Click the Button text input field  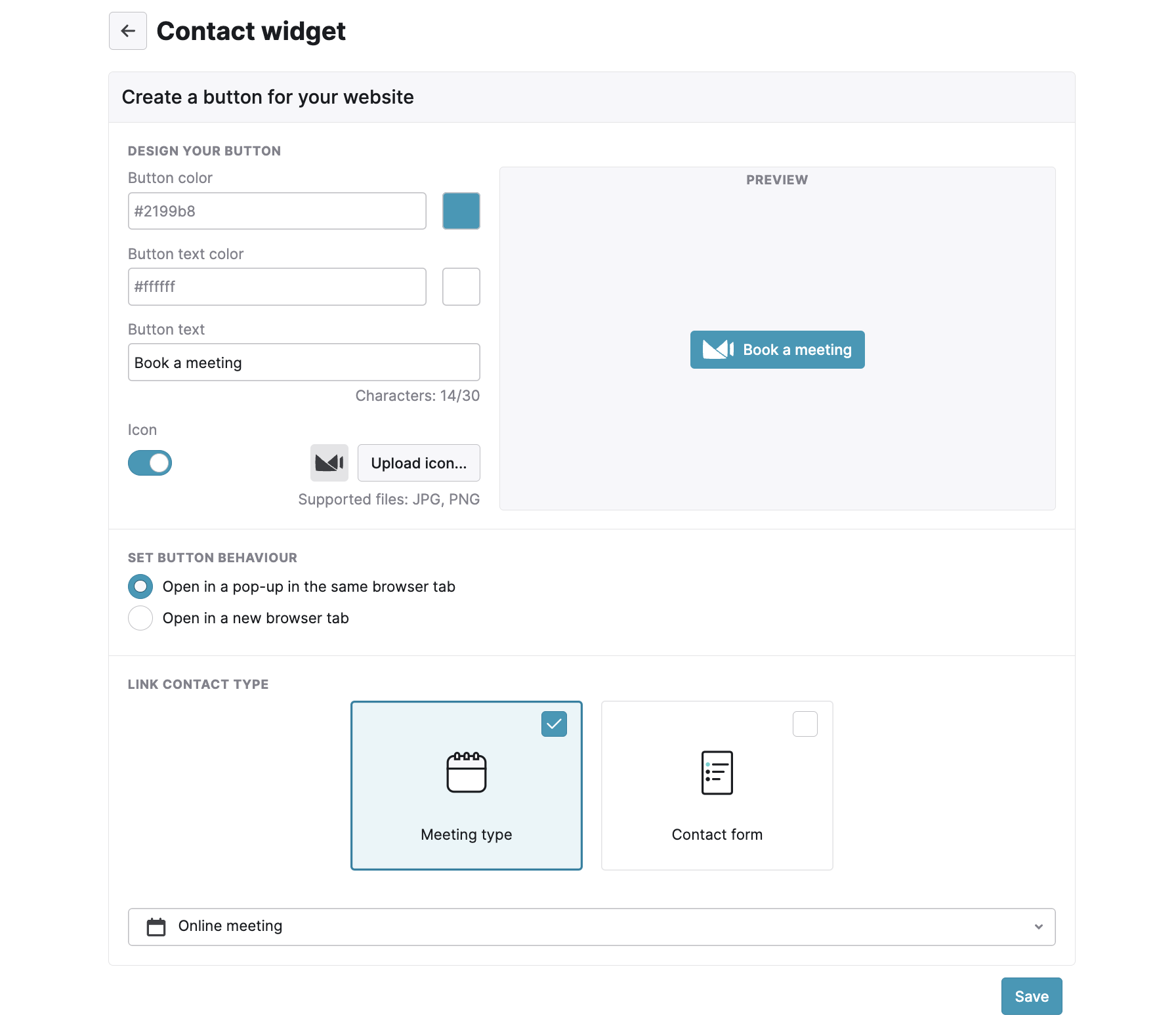coord(304,362)
